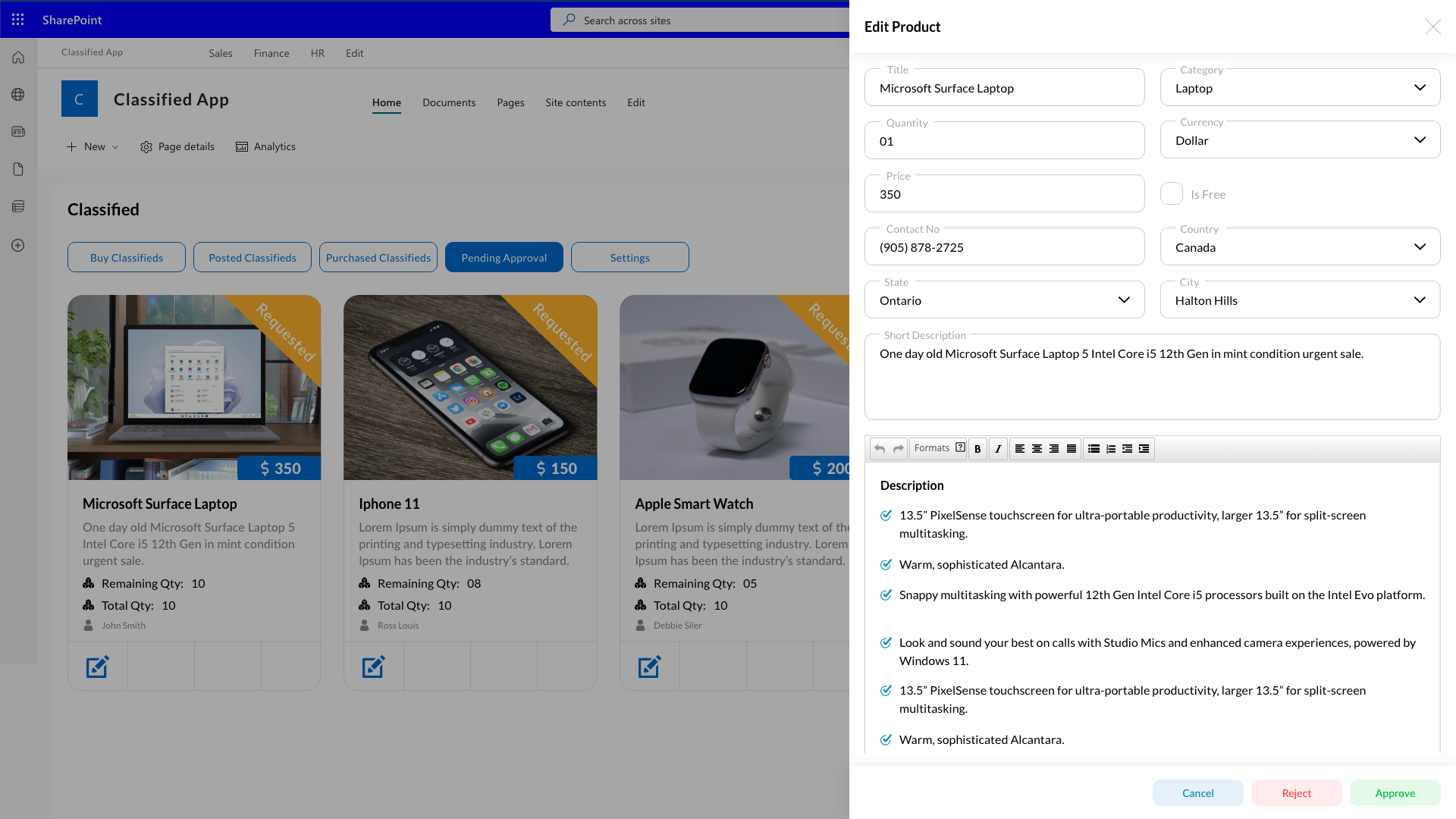Switch to the Pending Approval tab

pos(504,257)
